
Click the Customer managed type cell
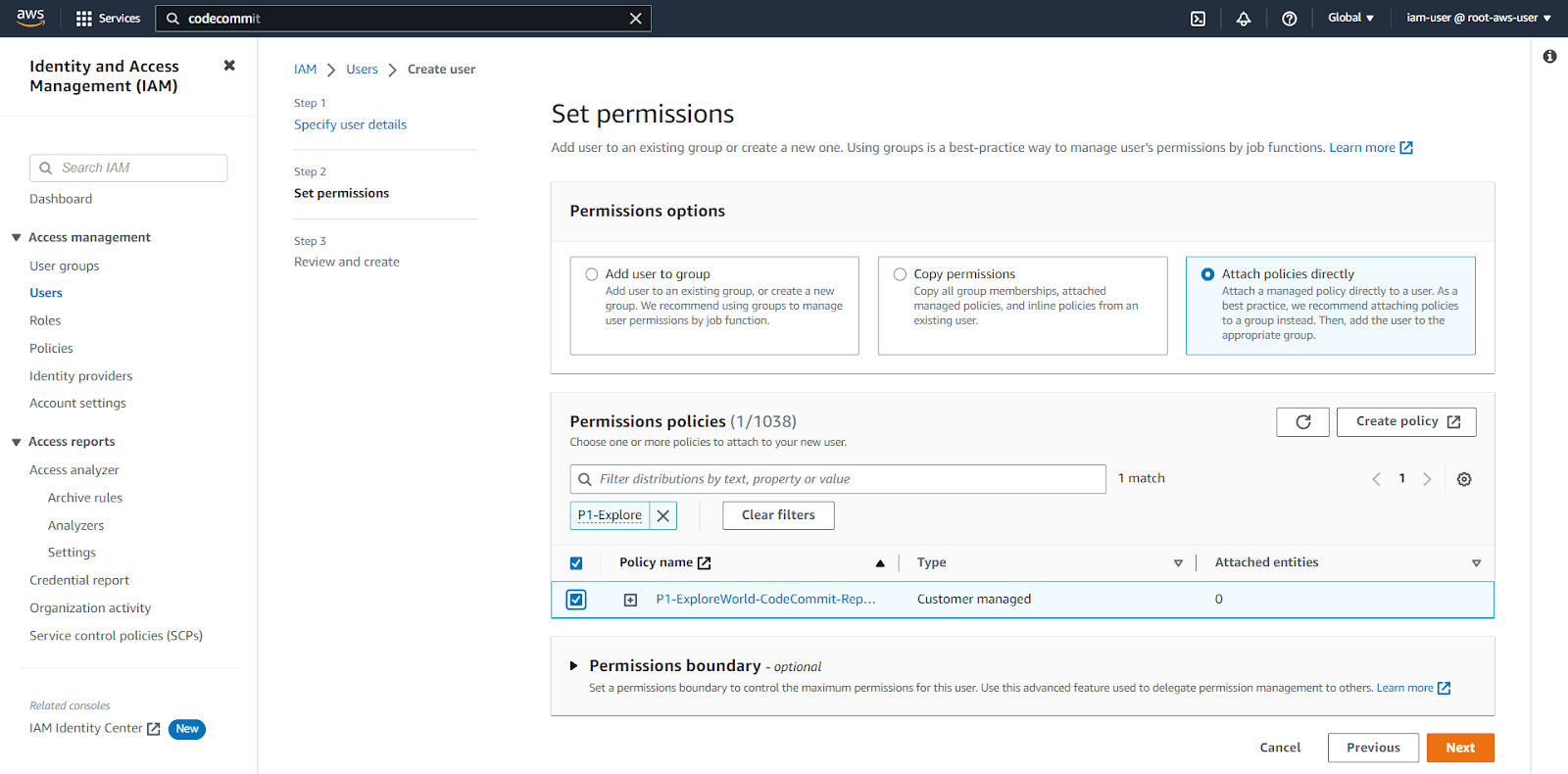tap(974, 600)
